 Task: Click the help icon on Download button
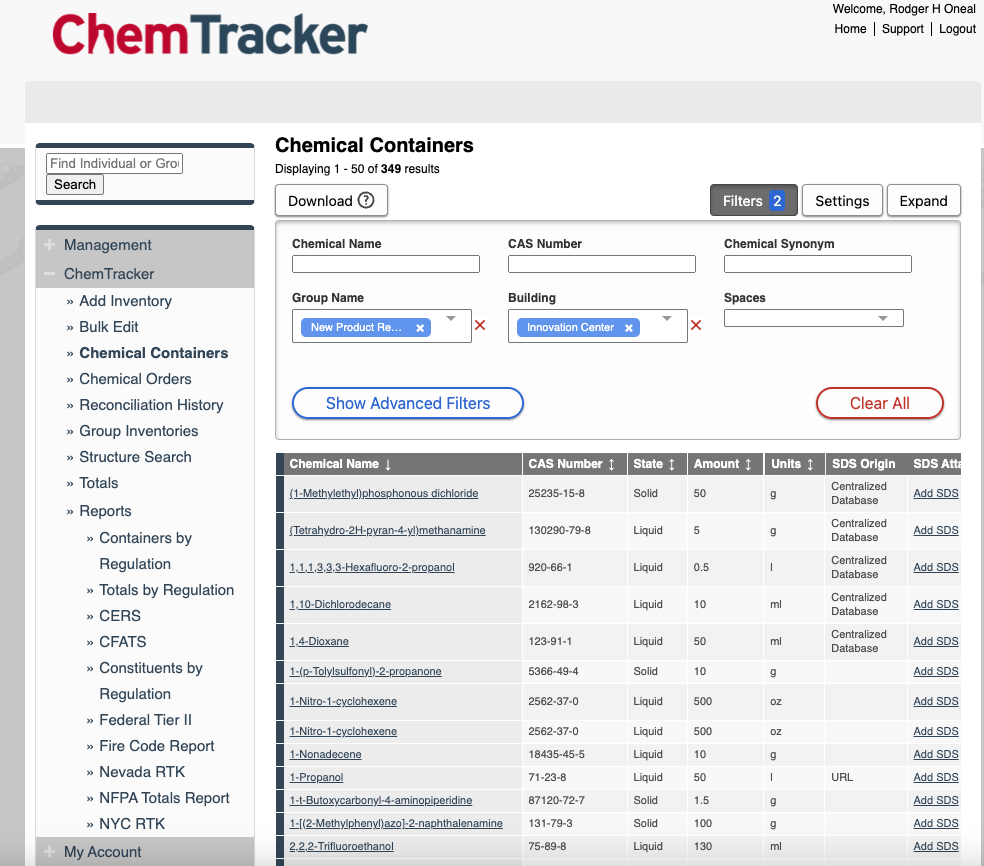click(x=366, y=200)
